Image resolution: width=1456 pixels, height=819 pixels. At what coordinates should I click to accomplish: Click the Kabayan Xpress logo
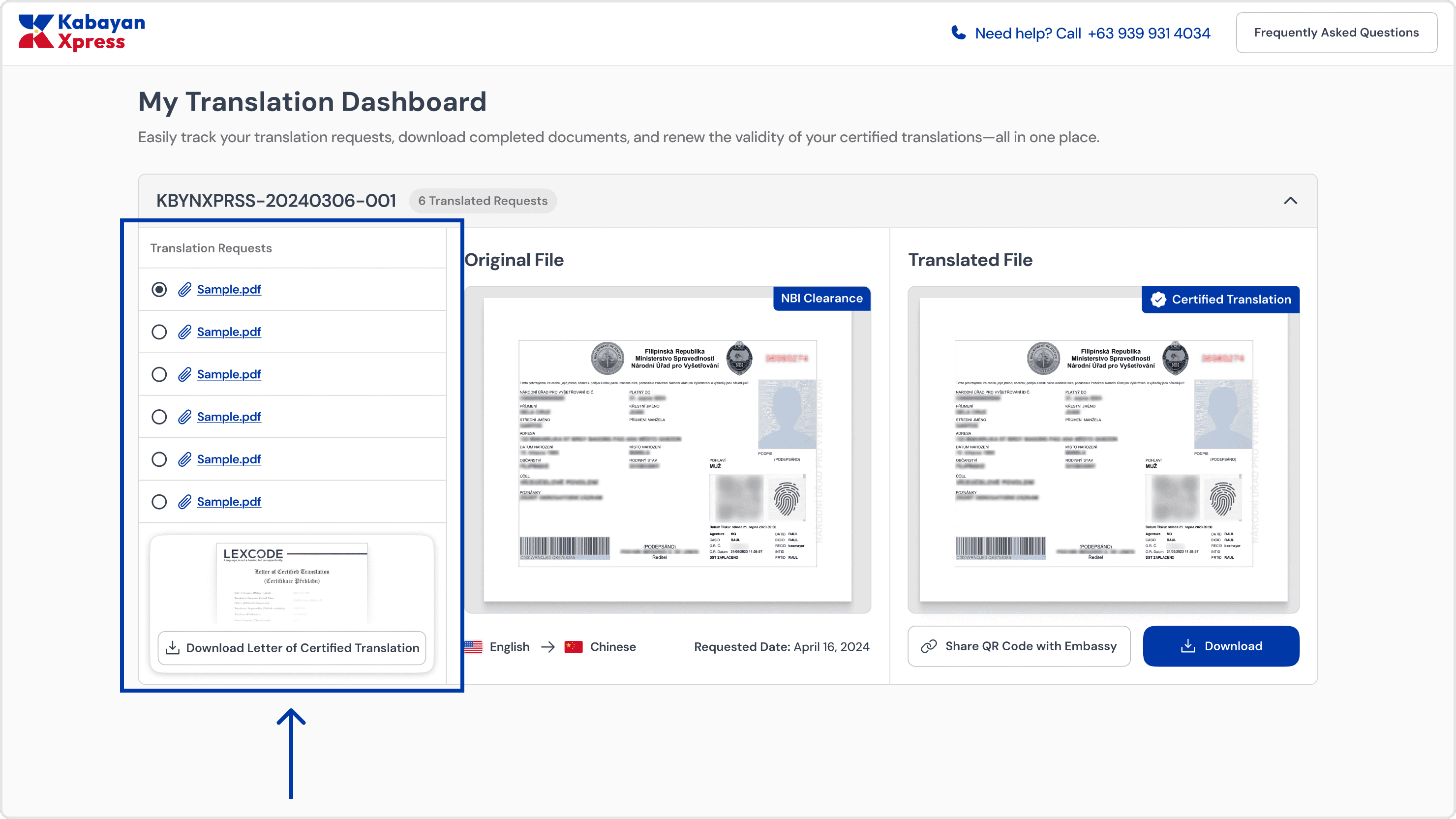[x=81, y=32]
